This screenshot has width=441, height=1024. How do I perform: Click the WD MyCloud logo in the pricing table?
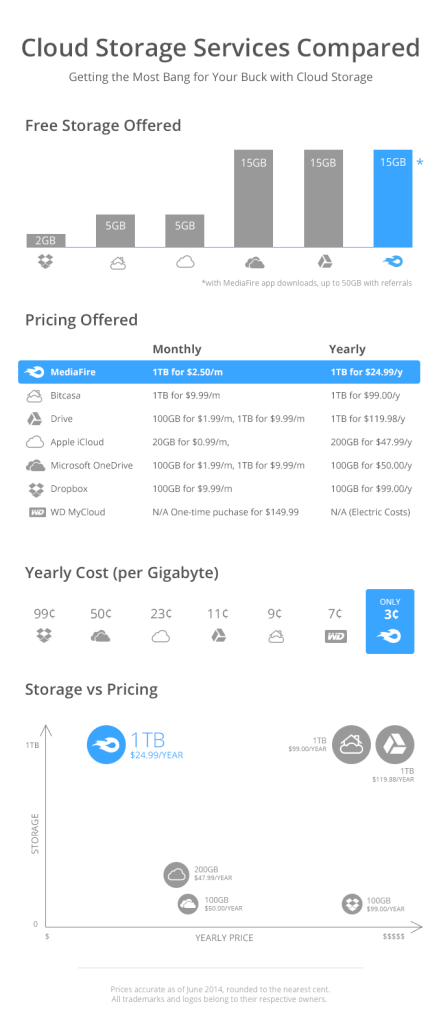[37, 512]
